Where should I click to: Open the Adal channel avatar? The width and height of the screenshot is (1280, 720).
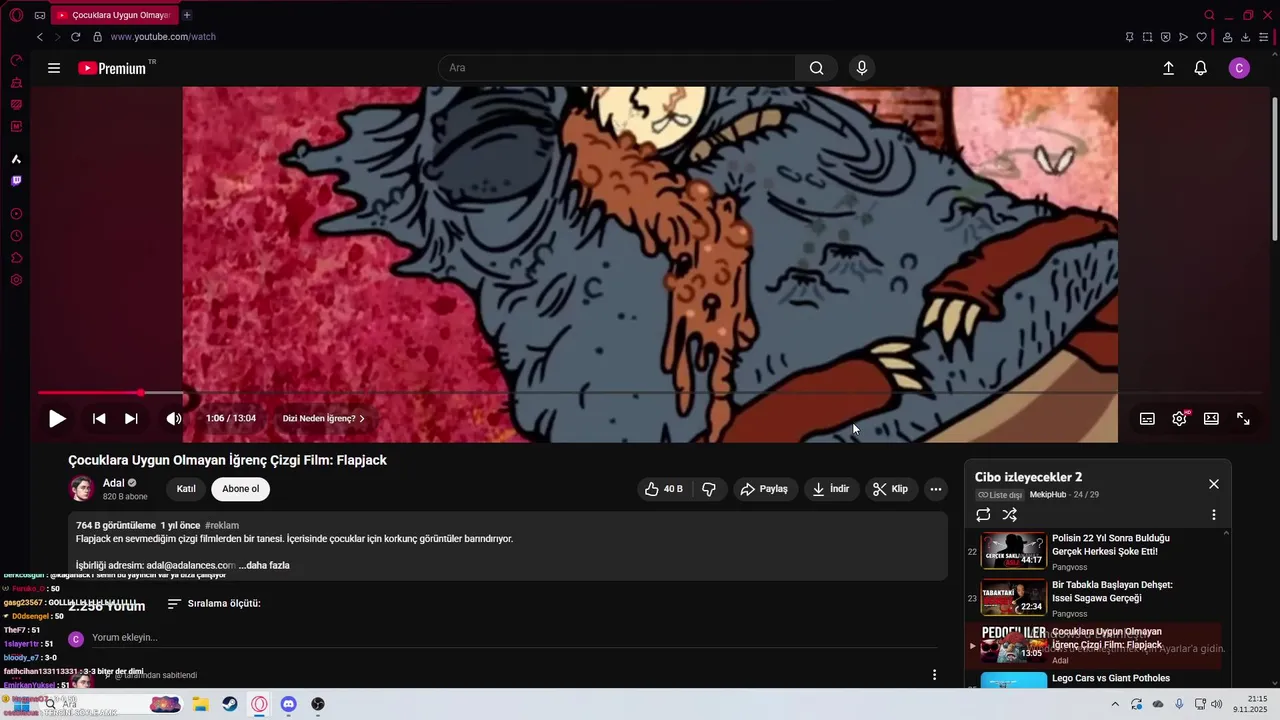[81, 489]
